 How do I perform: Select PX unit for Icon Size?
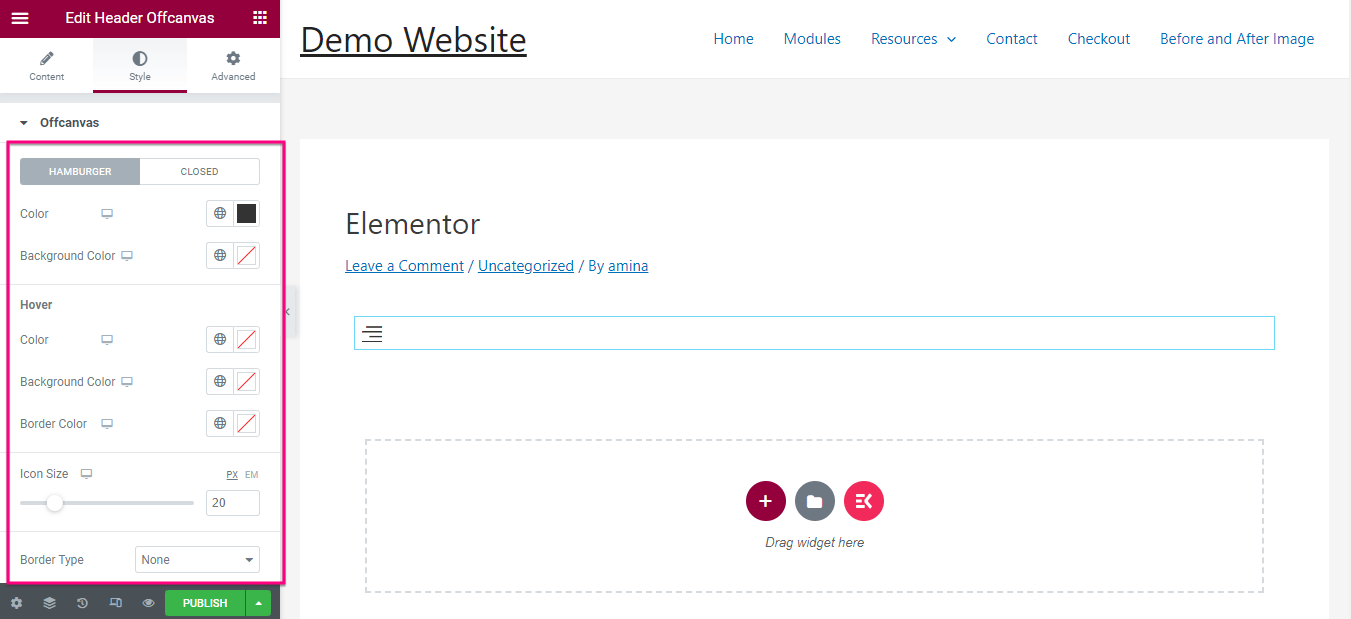coord(232,475)
